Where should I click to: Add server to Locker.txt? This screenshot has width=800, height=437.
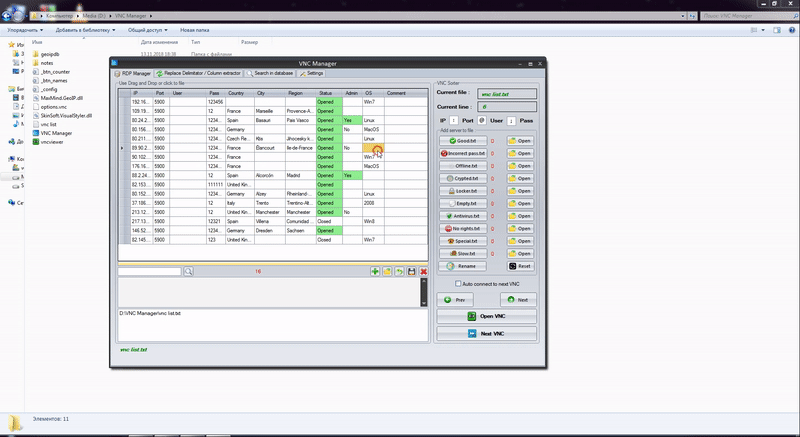463,191
